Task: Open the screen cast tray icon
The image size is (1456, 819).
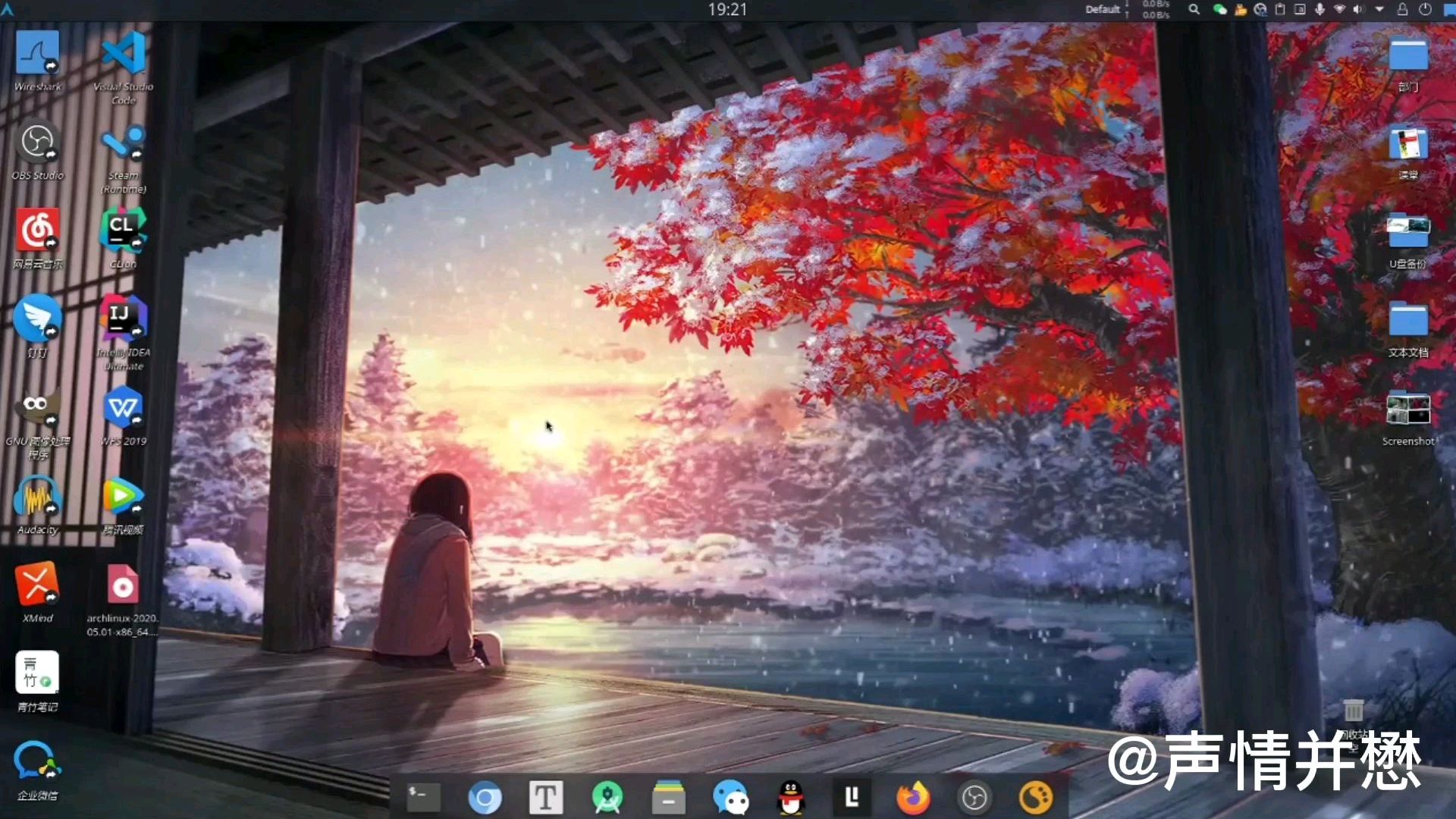Action: click(x=1300, y=9)
